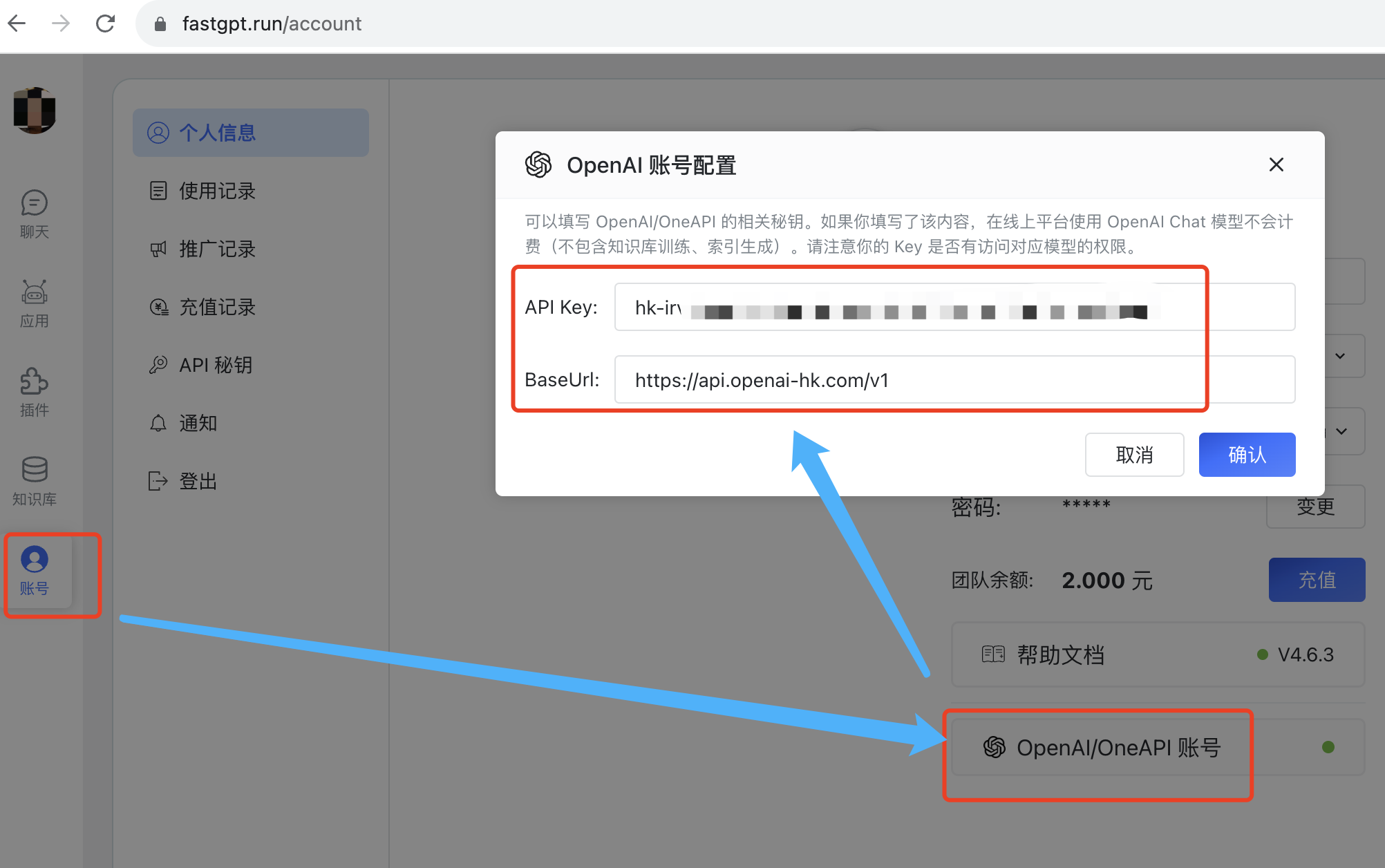Expand the upper dropdown chevron behind dialog
This screenshot has width=1385, height=868.
click(x=1340, y=356)
